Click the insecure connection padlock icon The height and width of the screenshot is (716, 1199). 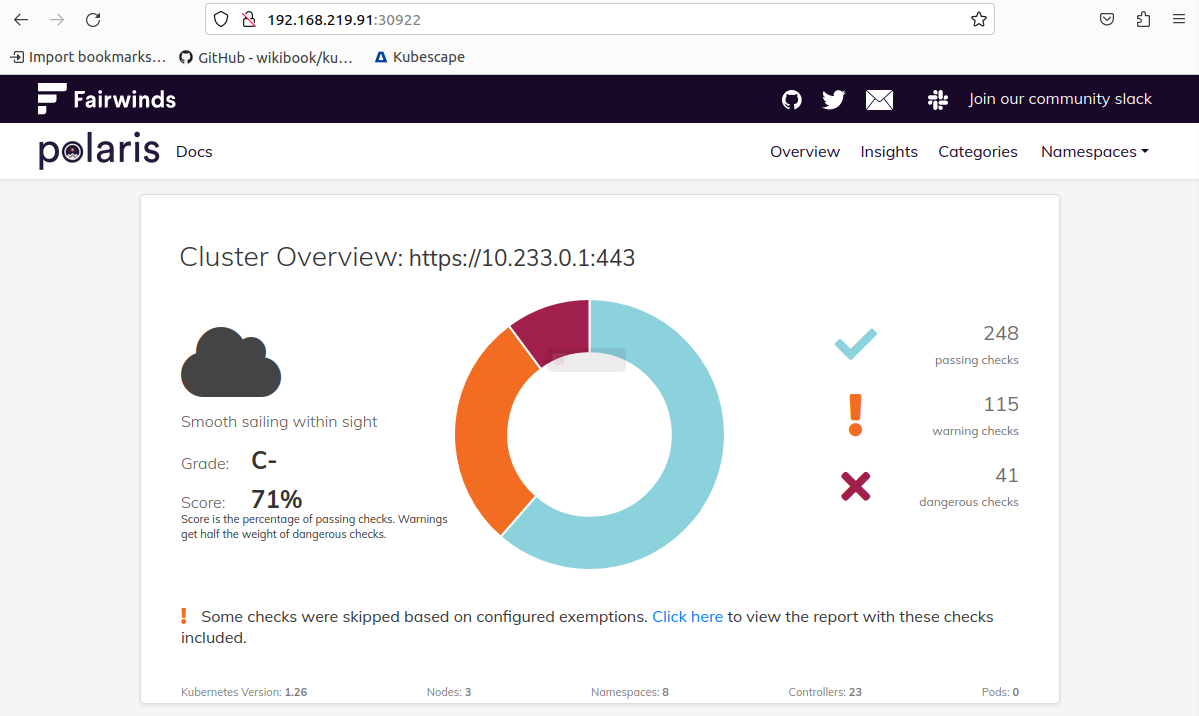(249, 20)
